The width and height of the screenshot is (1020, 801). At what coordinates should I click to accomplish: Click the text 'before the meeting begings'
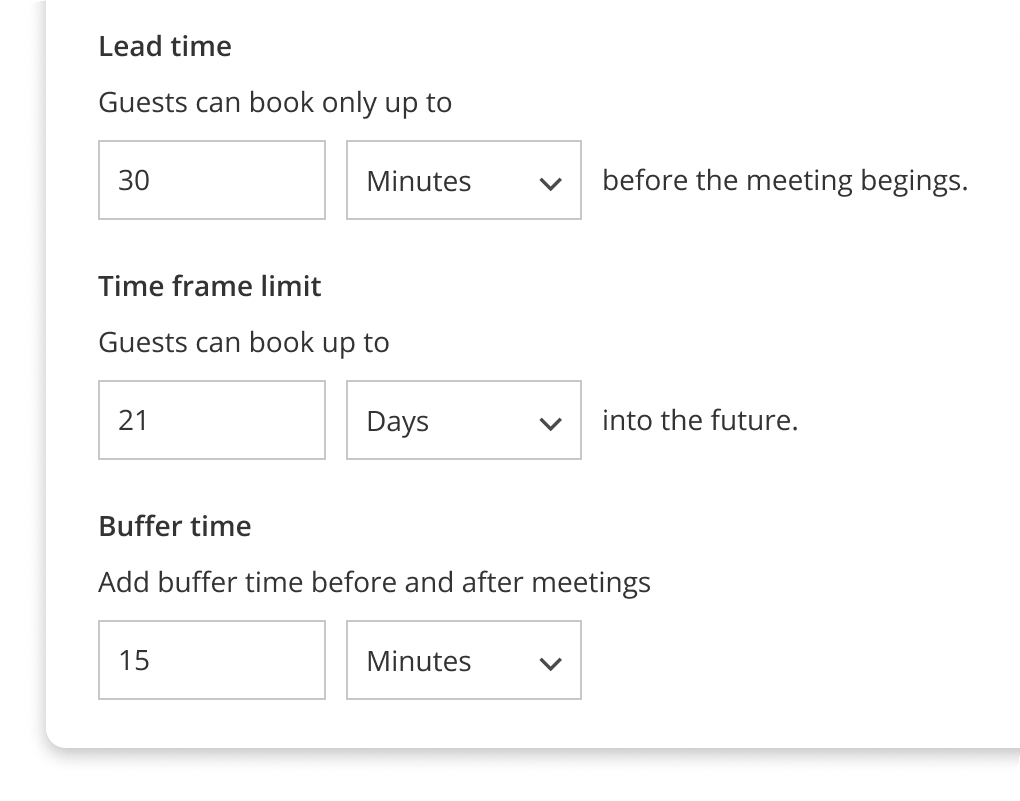[783, 180]
